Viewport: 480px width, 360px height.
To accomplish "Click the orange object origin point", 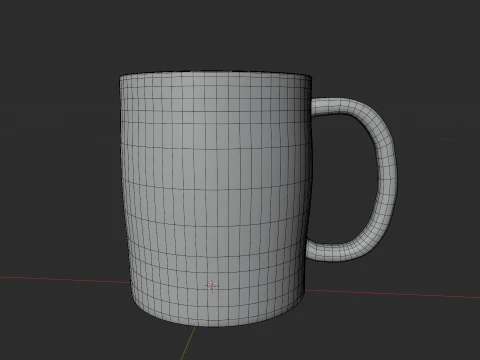I will pos(212,286).
